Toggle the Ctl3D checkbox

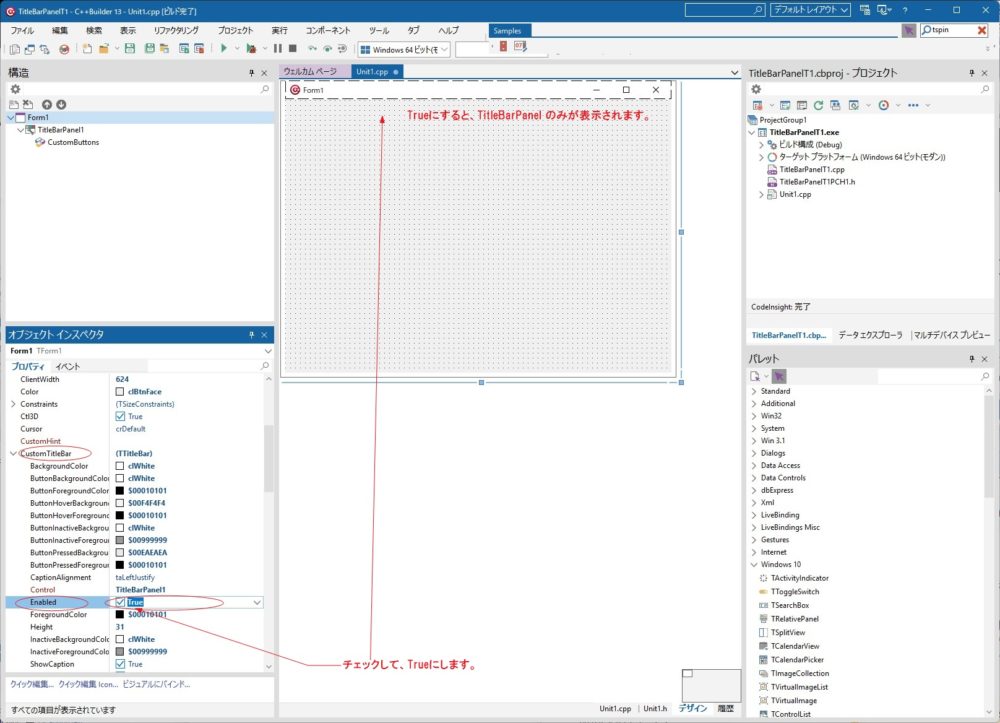pos(121,416)
